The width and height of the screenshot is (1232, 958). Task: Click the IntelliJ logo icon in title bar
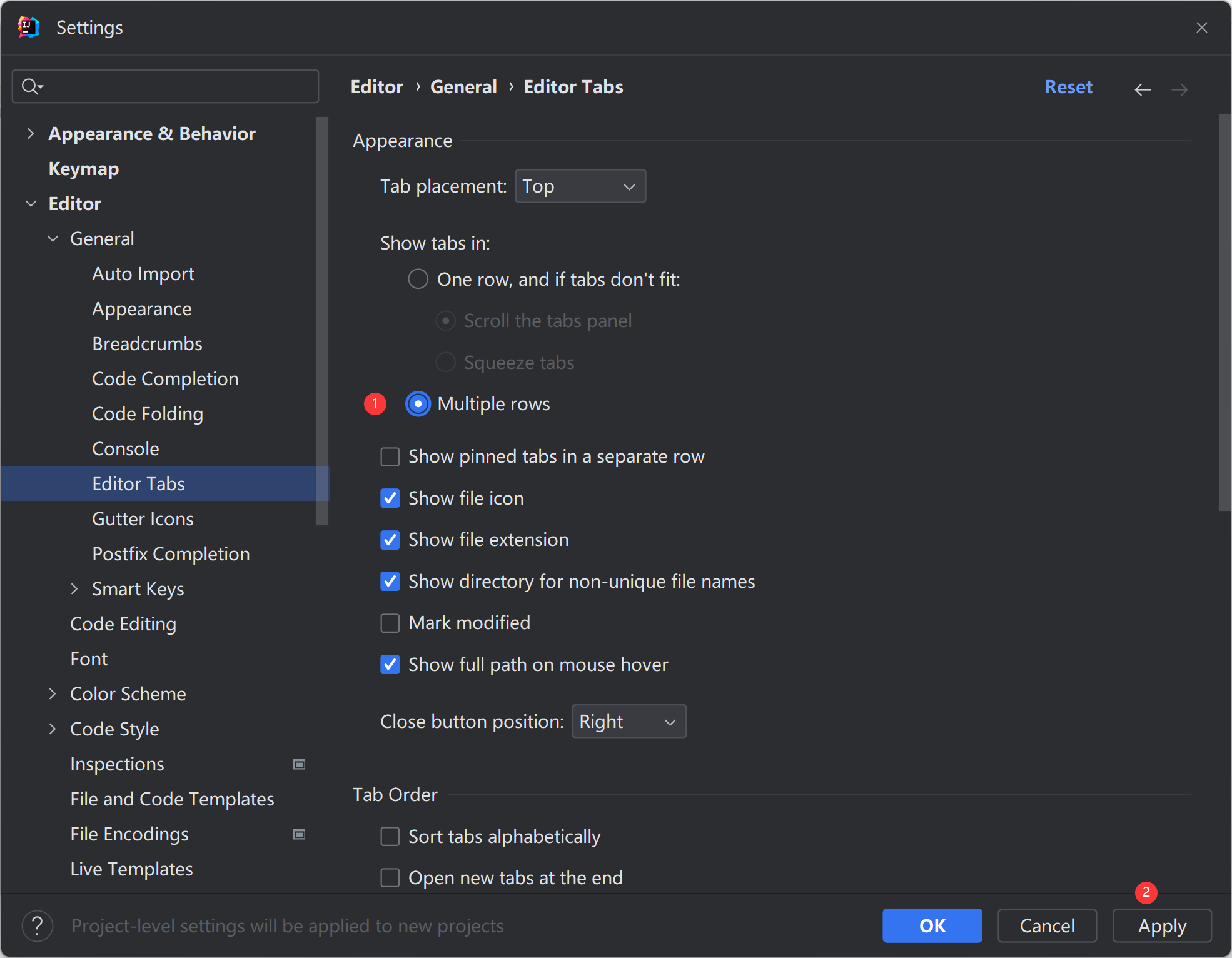point(28,27)
